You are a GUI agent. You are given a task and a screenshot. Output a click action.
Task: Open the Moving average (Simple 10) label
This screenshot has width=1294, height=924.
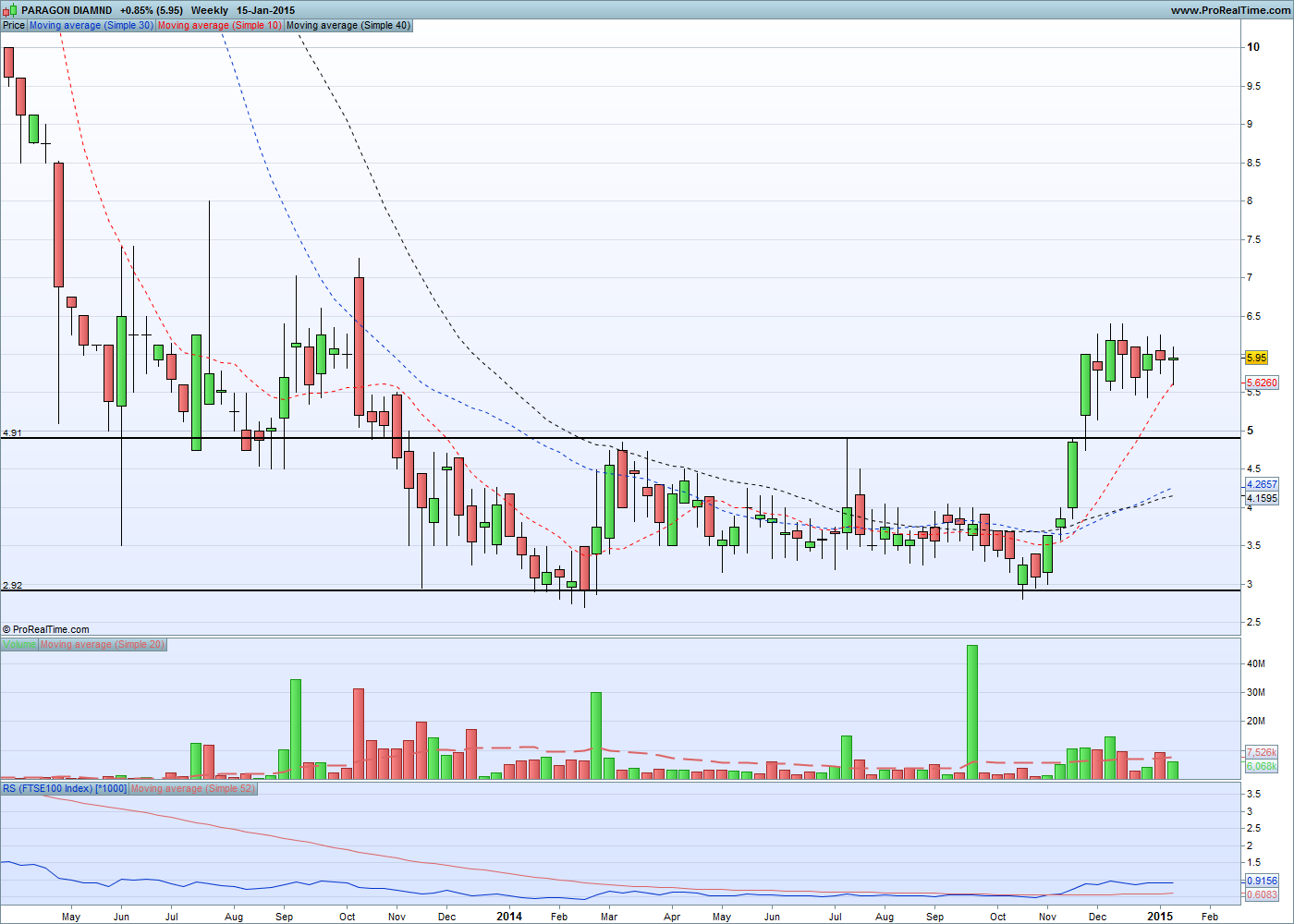coord(220,25)
